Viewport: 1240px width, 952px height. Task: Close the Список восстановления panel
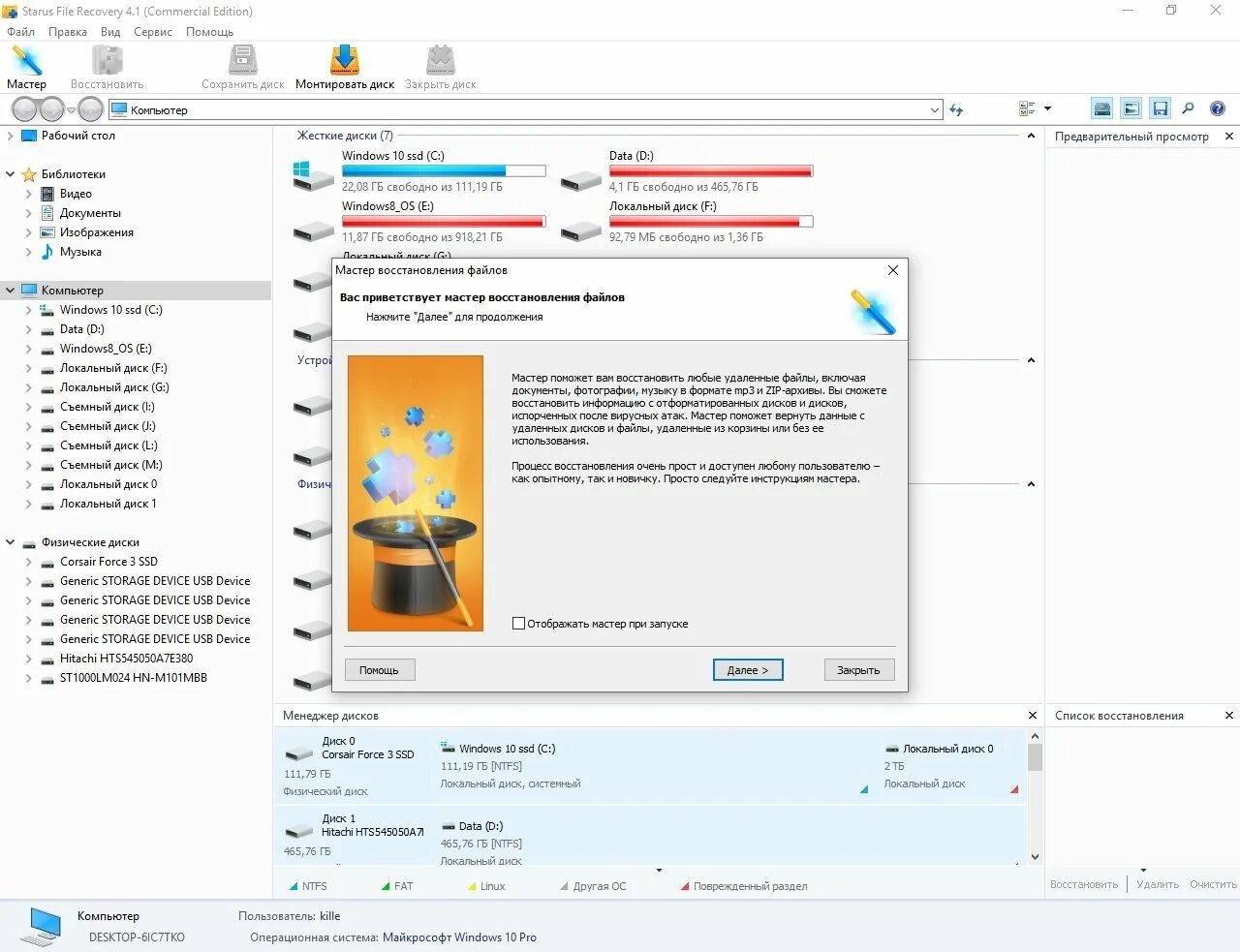click(x=1229, y=716)
